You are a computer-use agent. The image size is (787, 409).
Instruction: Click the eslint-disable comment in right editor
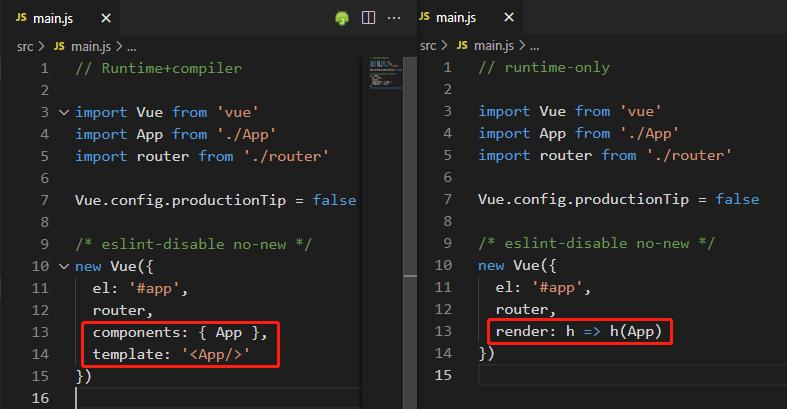click(597, 243)
